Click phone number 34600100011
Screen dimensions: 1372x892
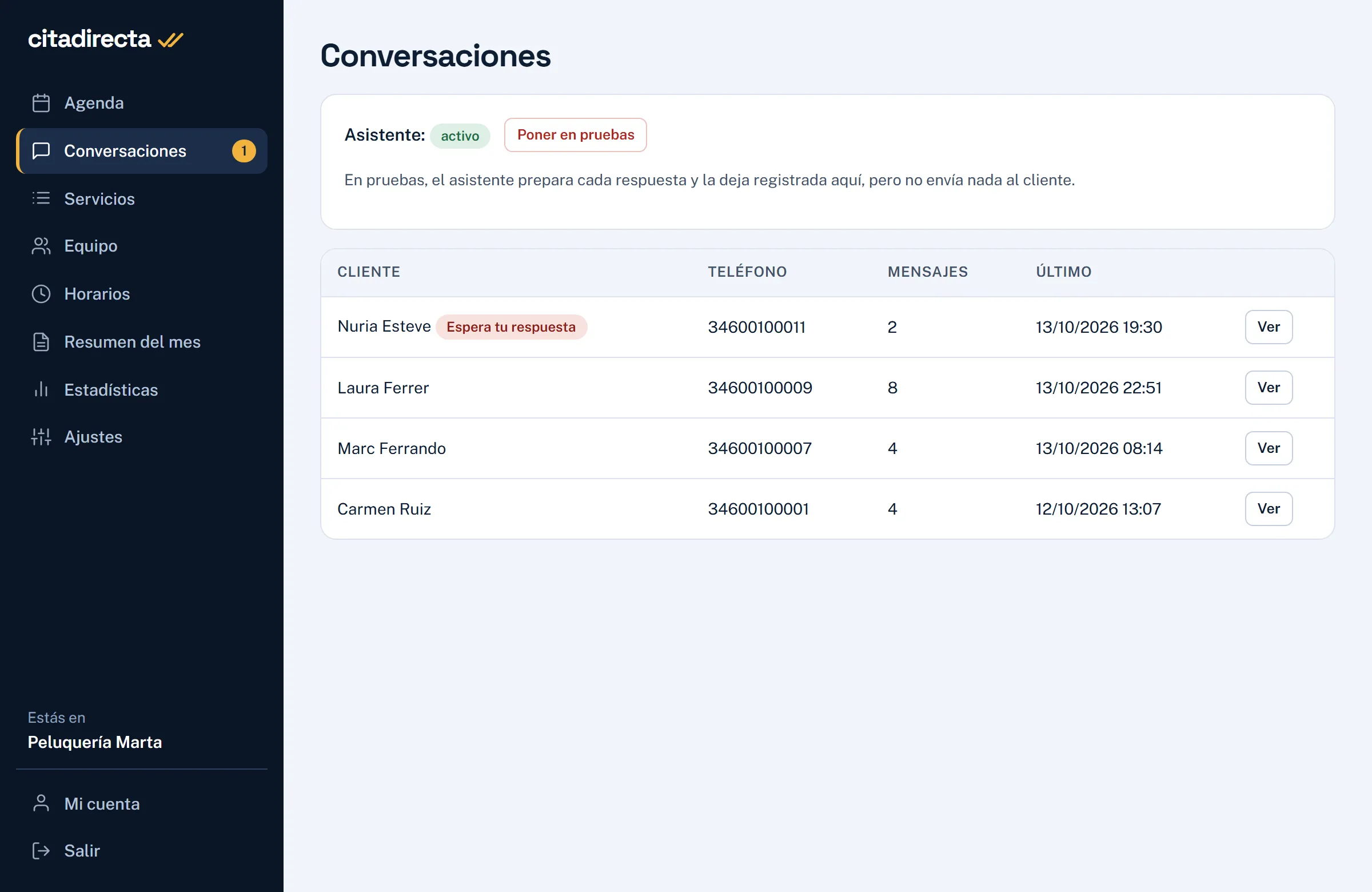pyautogui.click(x=756, y=327)
